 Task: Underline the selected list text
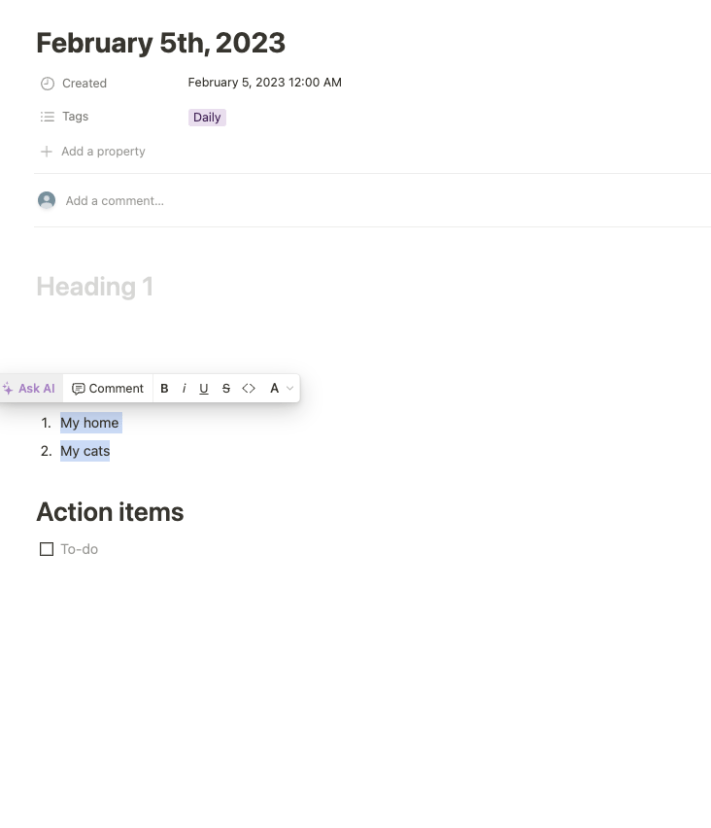(204, 388)
